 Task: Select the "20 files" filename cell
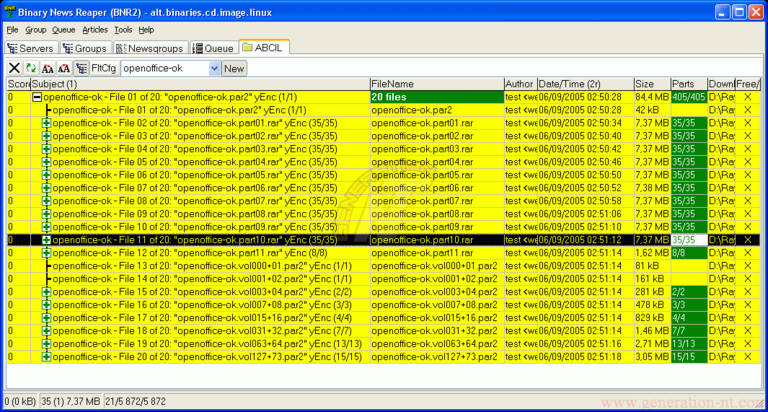437,97
